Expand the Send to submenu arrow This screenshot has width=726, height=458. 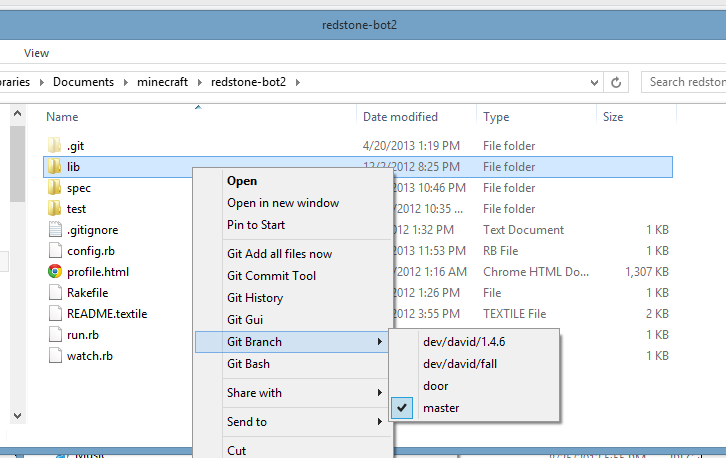pos(379,422)
